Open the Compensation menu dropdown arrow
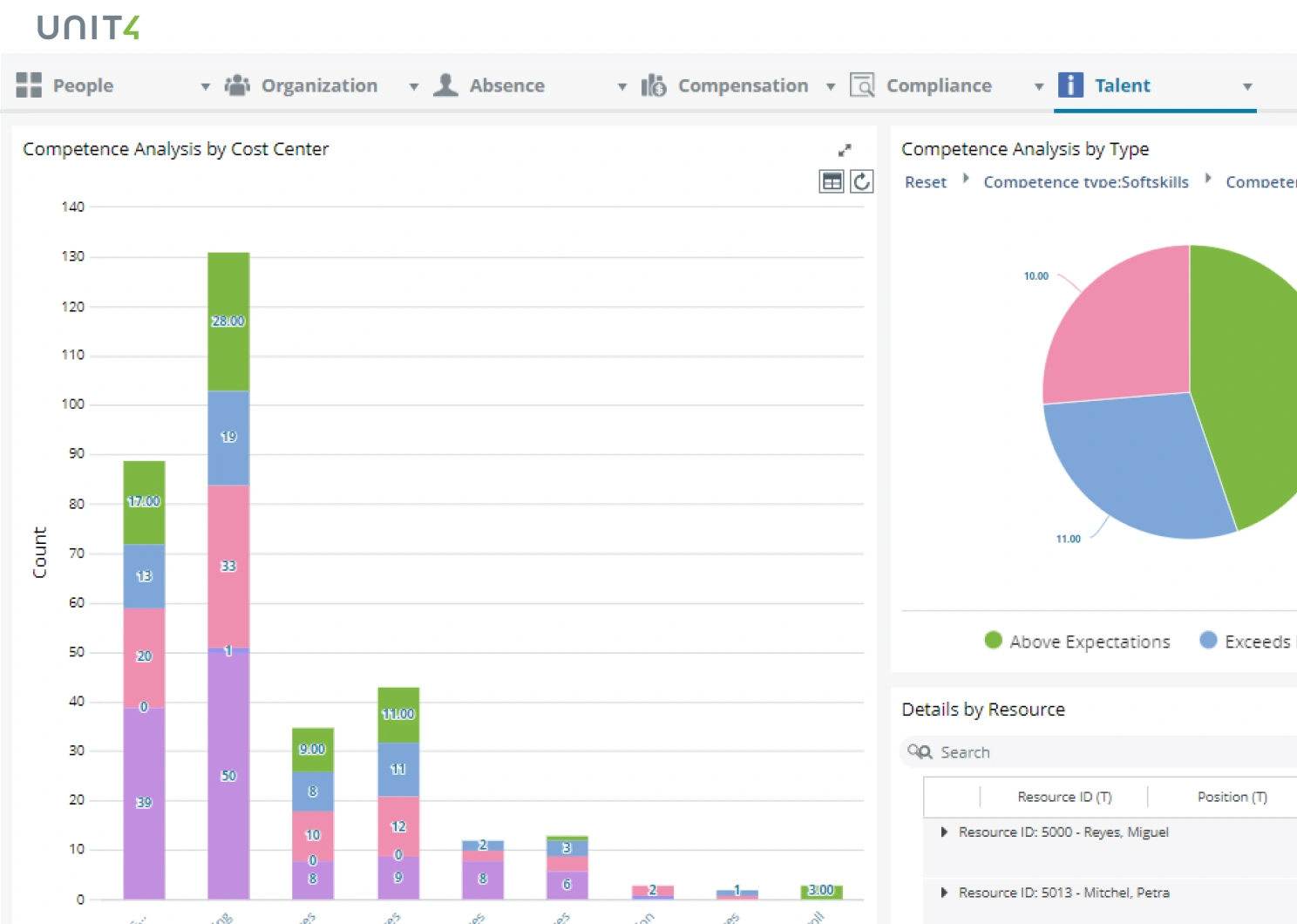Viewport: 1297px width, 924px height. 831,86
